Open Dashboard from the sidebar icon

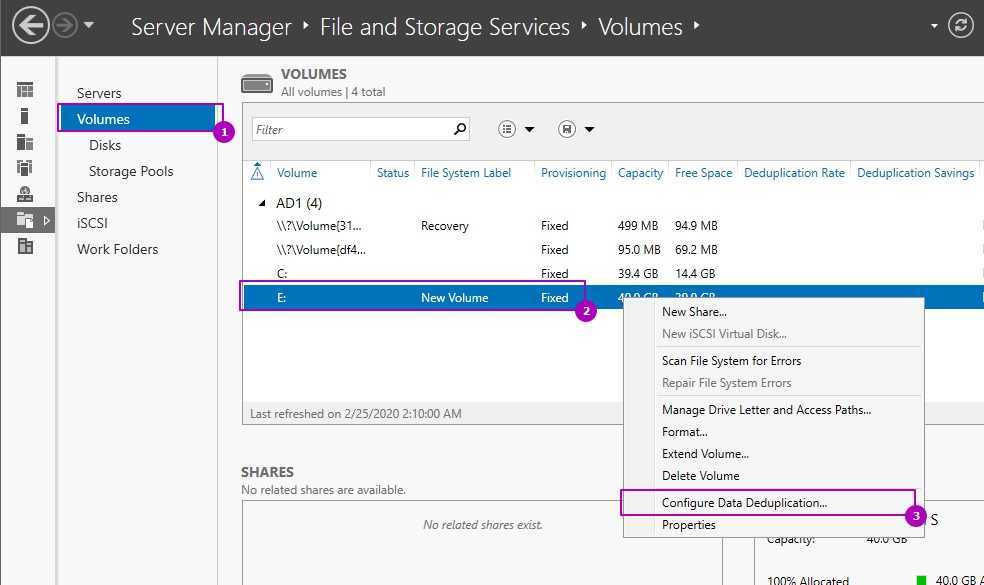click(x=25, y=90)
